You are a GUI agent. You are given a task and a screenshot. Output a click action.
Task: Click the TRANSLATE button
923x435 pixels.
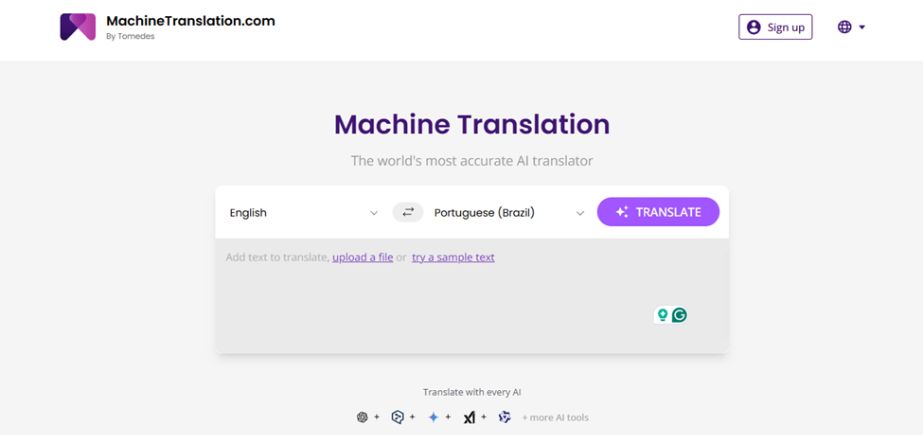click(658, 212)
